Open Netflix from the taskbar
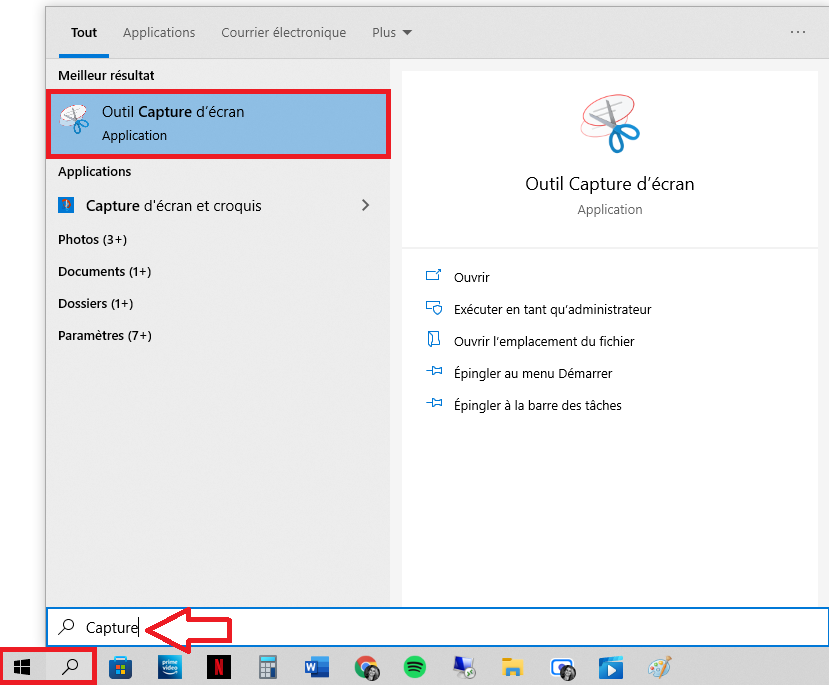Image resolution: width=829 pixels, height=685 pixels. (x=218, y=667)
